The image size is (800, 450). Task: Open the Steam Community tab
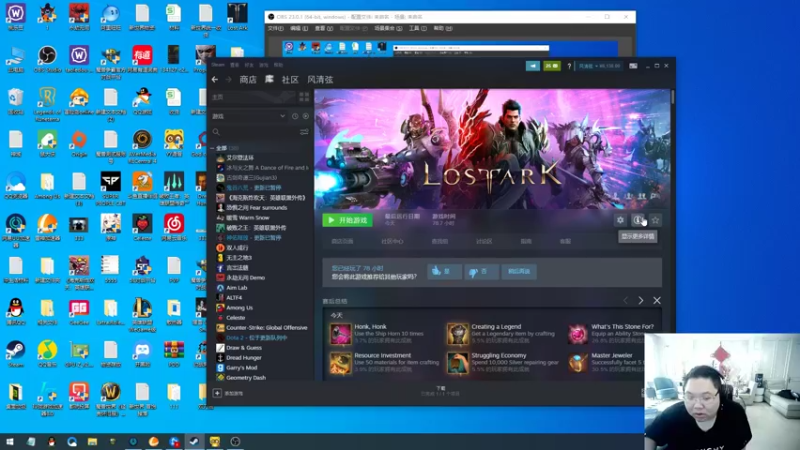[x=290, y=80]
